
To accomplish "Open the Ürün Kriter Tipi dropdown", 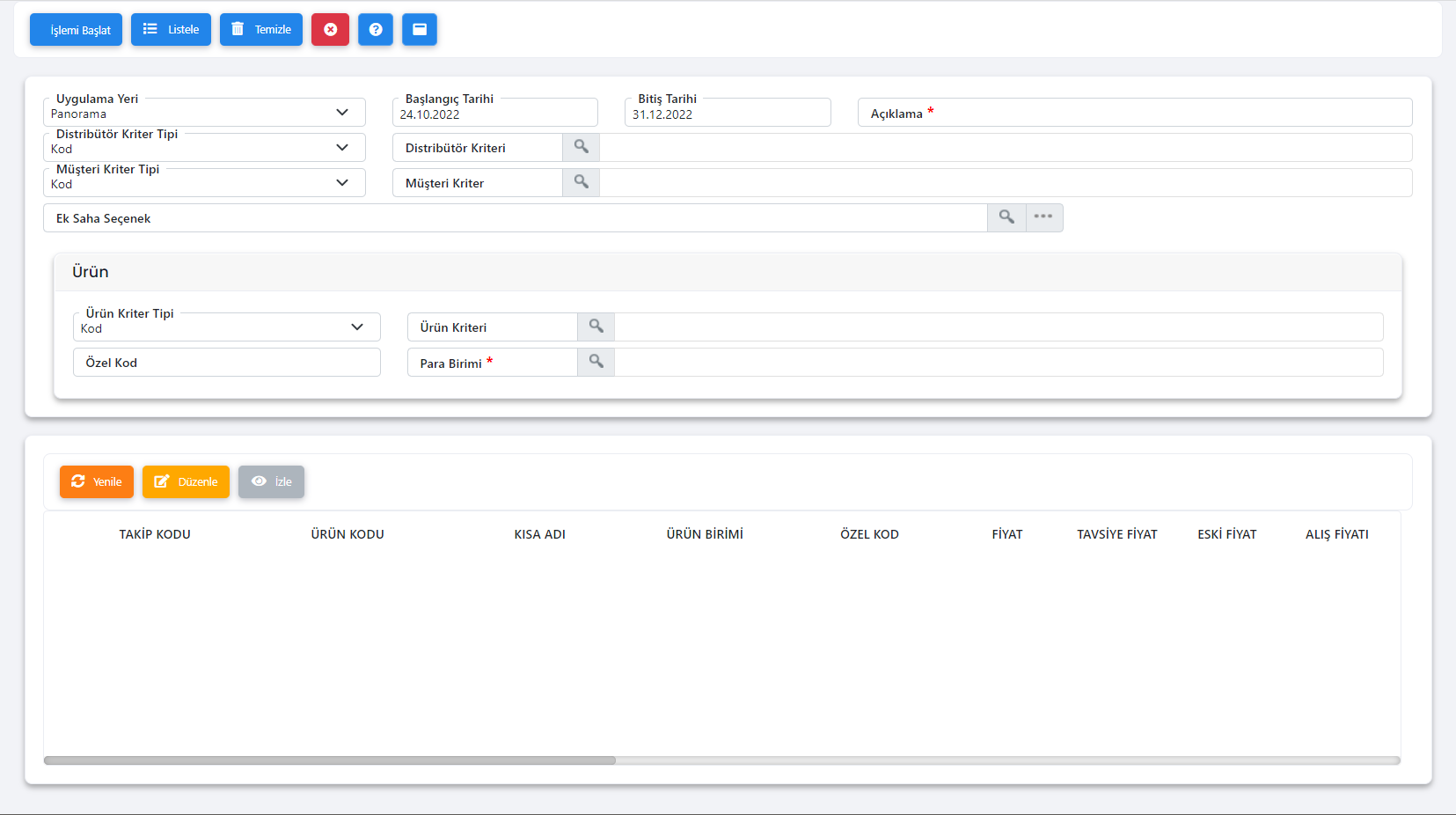I will pyautogui.click(x=357, y=327).
